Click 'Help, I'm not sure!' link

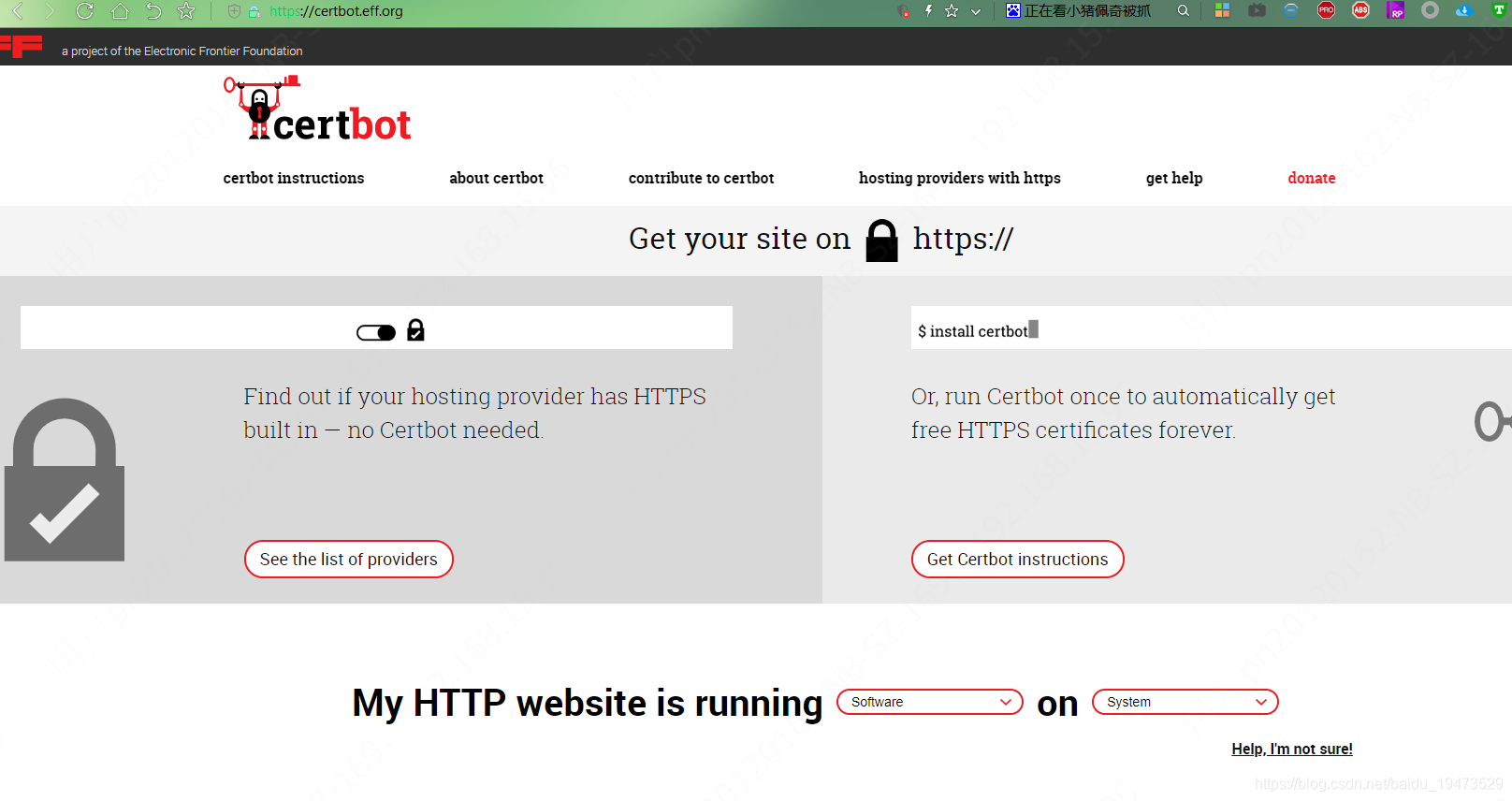click(1292, 749)
